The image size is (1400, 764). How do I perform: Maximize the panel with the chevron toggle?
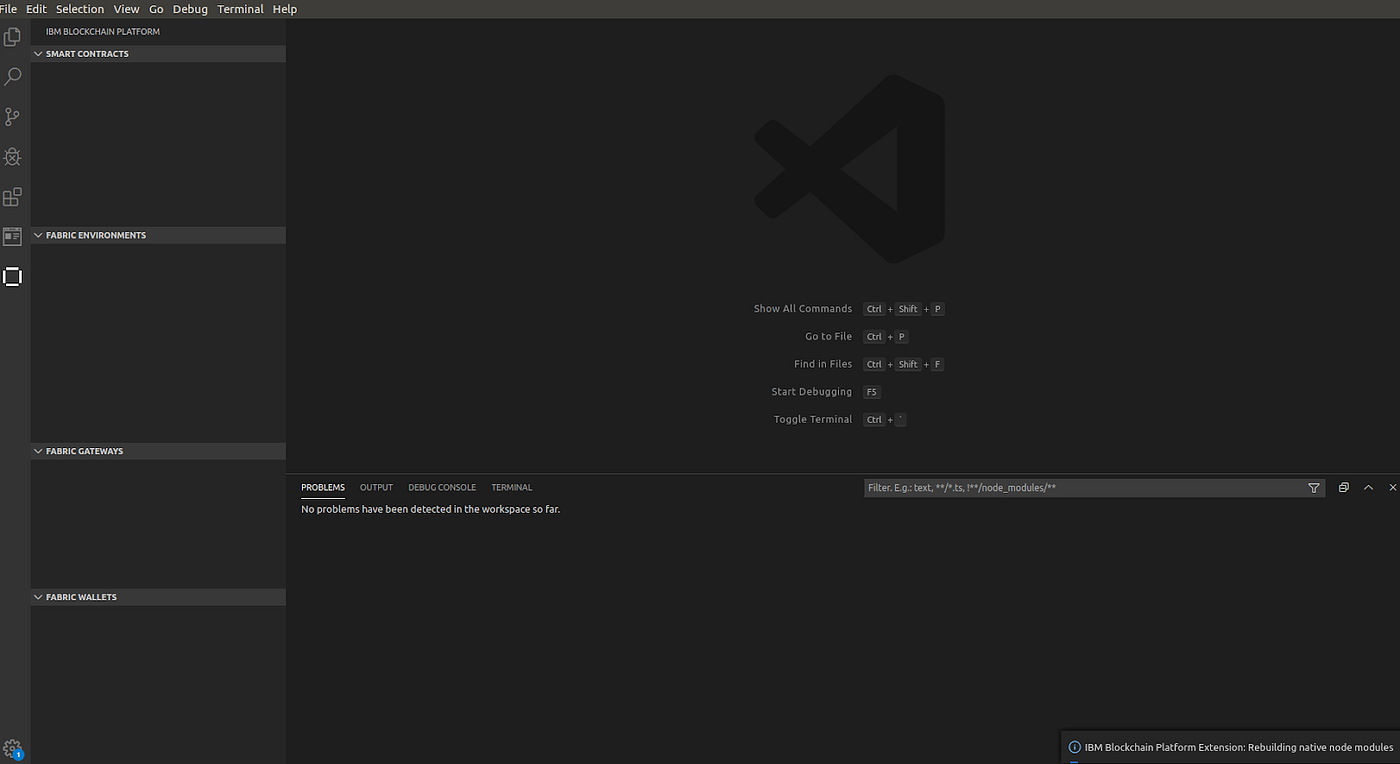click(1368, 488)
